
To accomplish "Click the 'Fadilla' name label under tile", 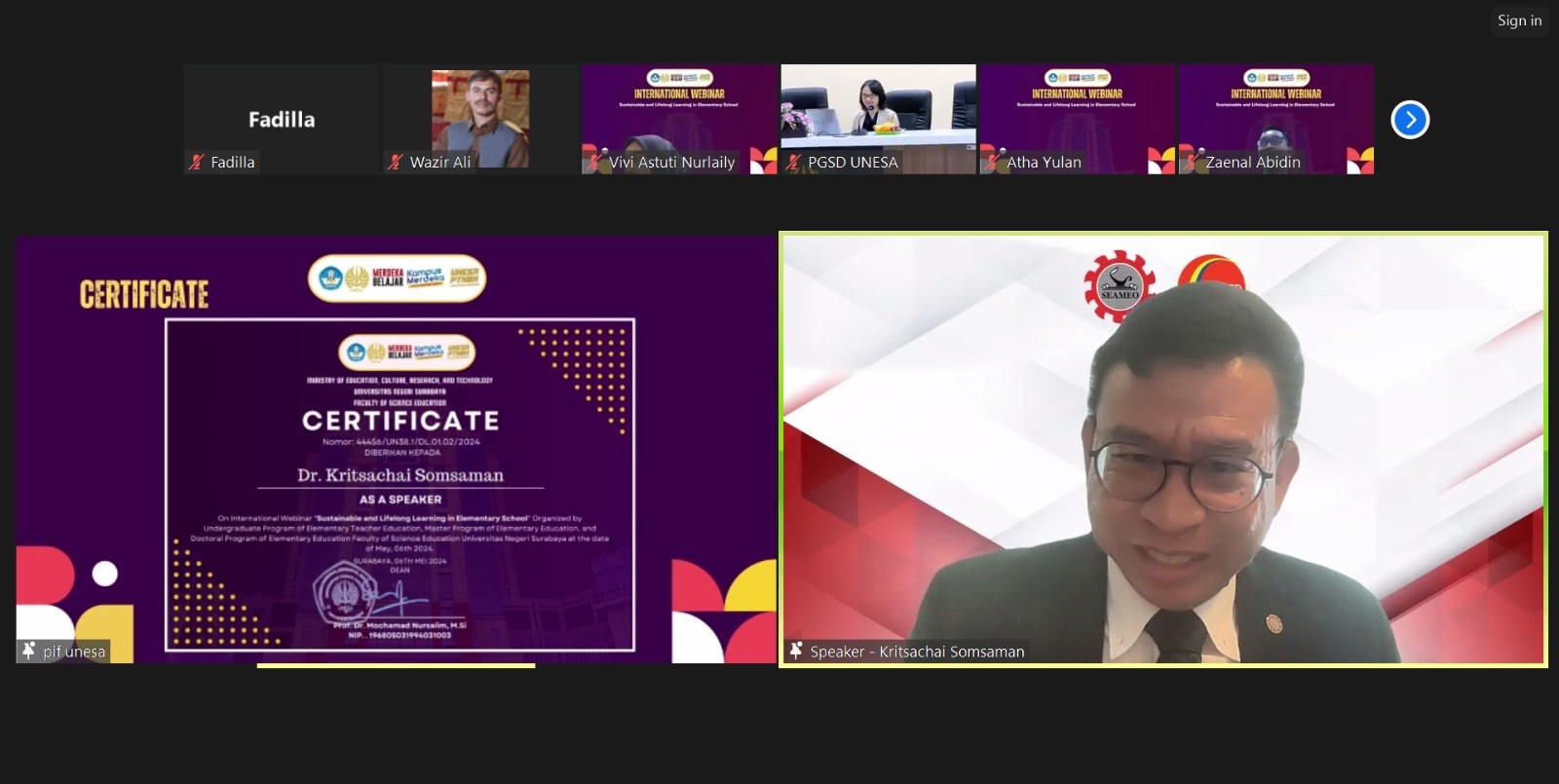I will click(x=233, y=163).
